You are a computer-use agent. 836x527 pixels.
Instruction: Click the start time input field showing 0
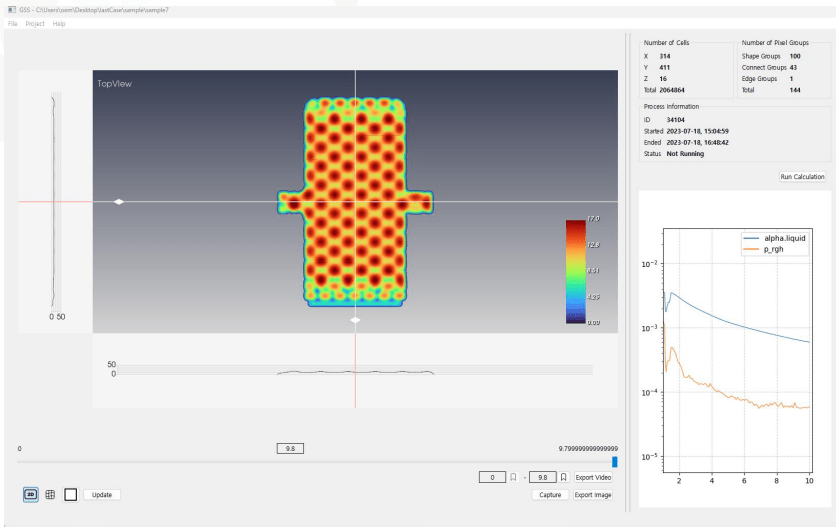pos(492,478)
